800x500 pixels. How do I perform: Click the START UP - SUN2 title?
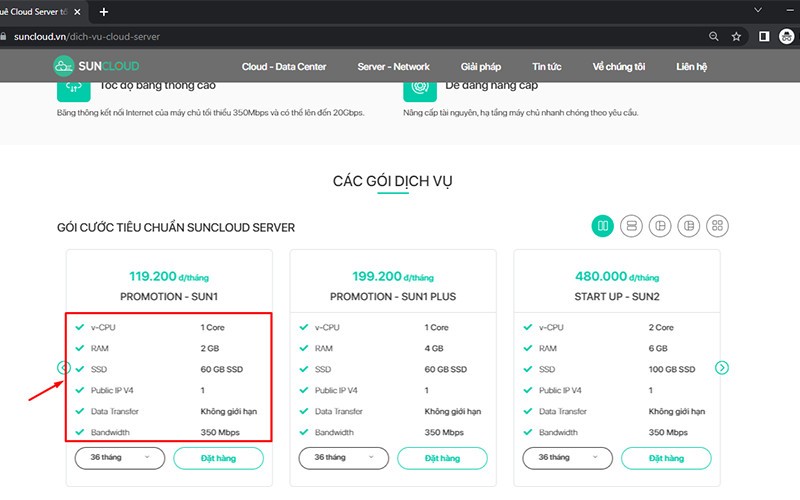point(617,296)
